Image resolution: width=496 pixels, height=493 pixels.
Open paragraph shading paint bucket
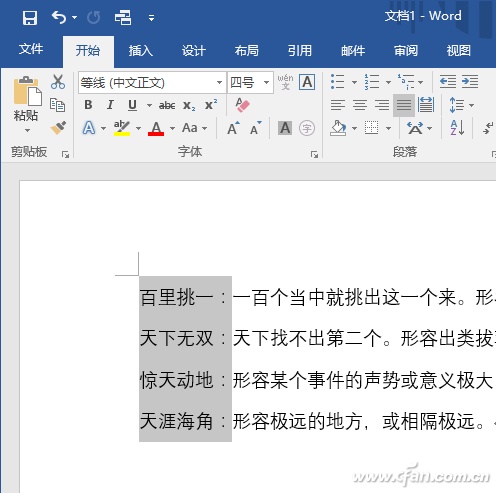coord(338,128)
